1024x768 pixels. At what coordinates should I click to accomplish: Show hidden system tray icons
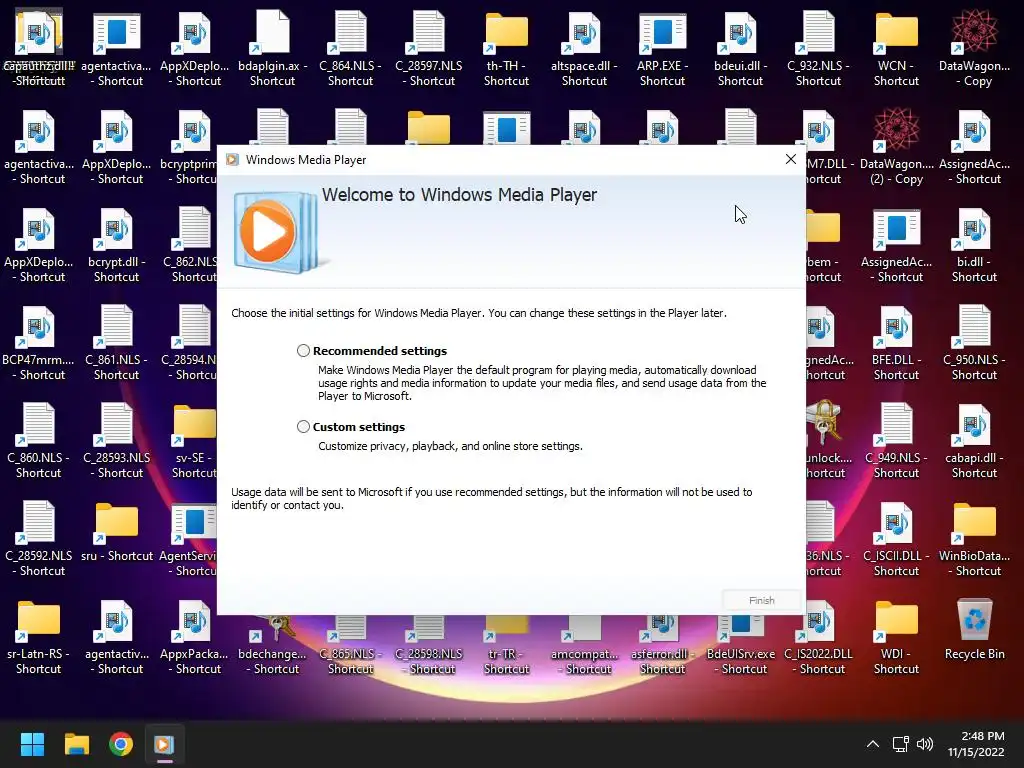coord(872,744)
